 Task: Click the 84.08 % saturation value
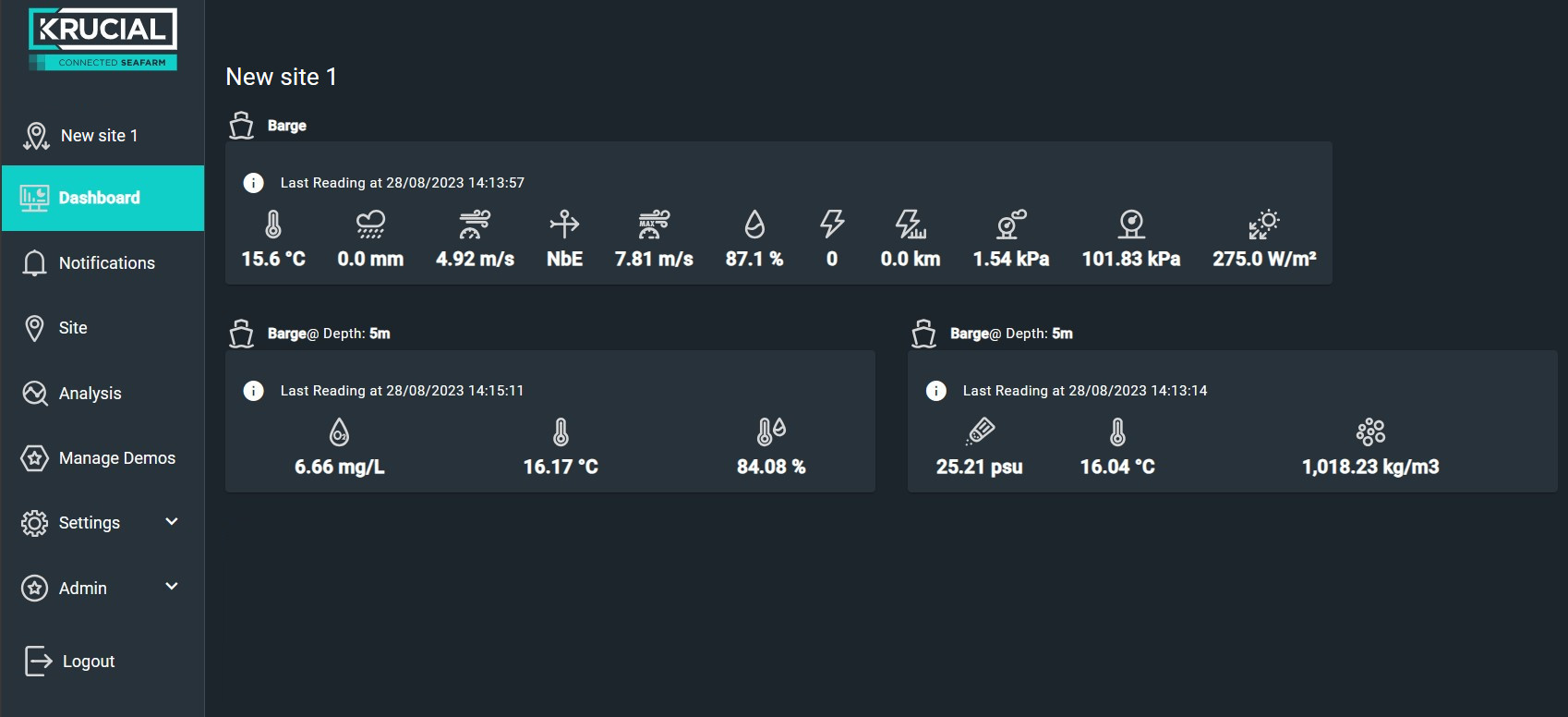tap(771, 468)
